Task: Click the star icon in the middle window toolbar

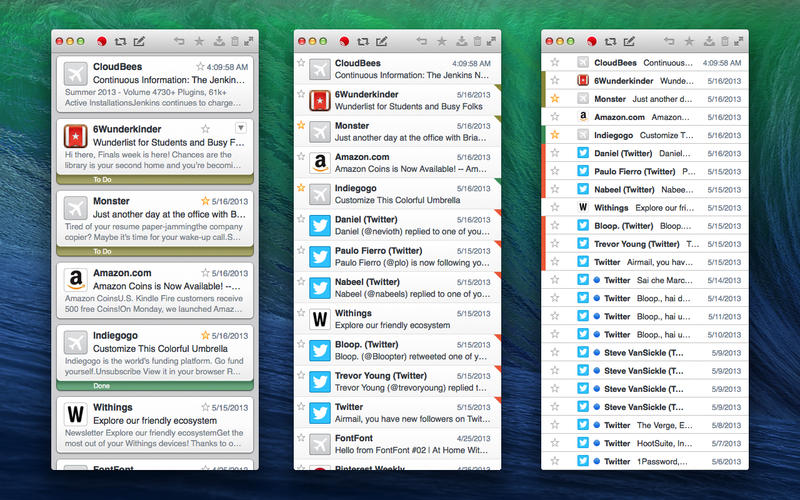Action: click(x=441, y=42)
